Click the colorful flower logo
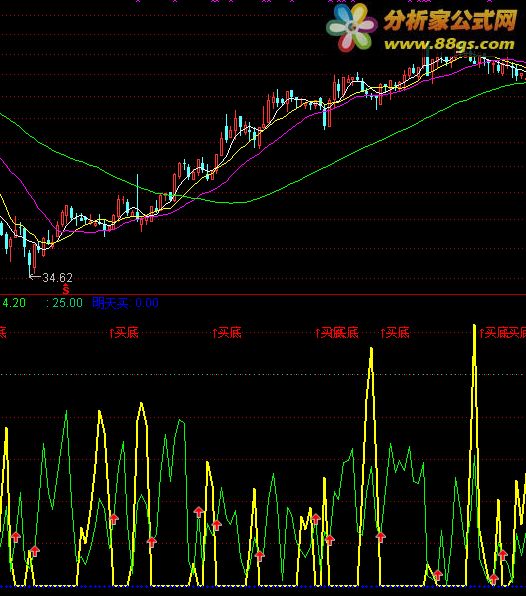The image size is (526, 596). 352,28
